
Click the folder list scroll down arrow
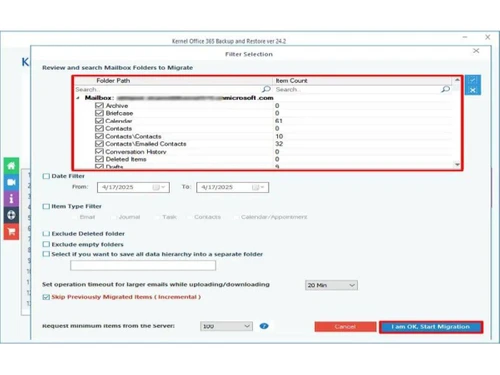457,164
